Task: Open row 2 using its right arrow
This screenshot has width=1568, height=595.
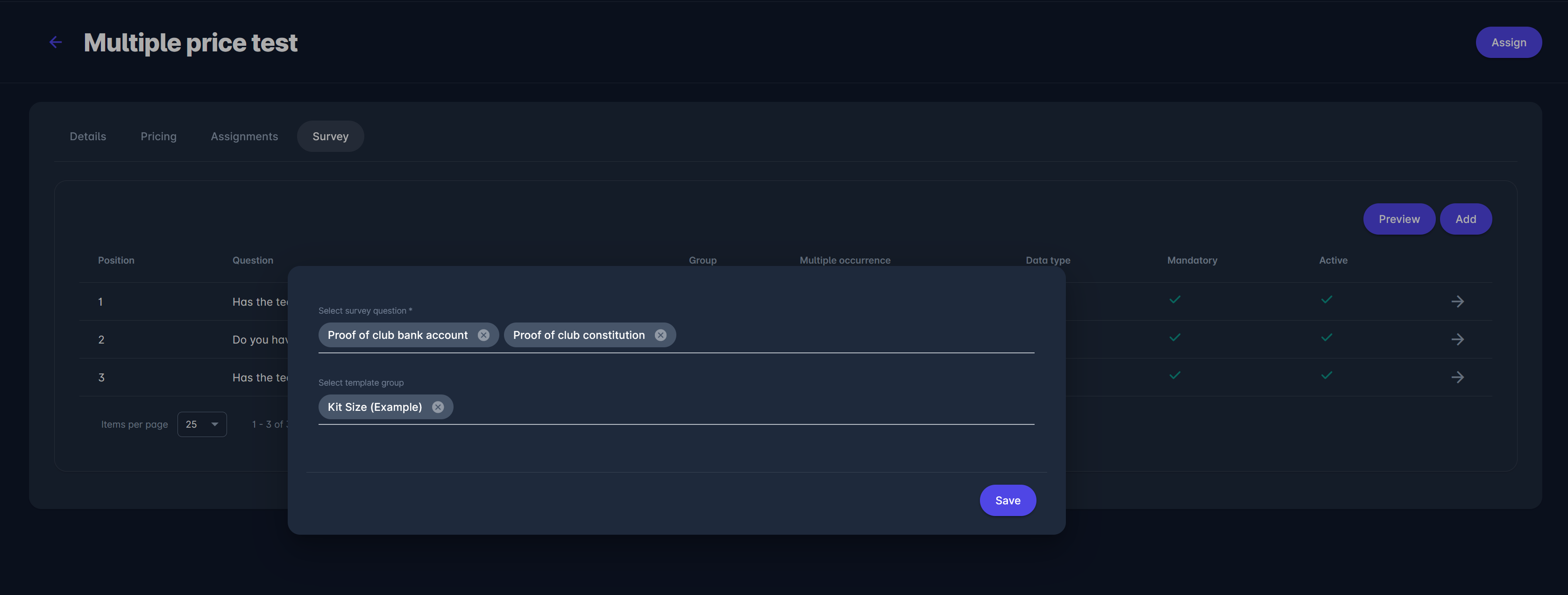Action: pyautogui.click(x=1457, y=339)
